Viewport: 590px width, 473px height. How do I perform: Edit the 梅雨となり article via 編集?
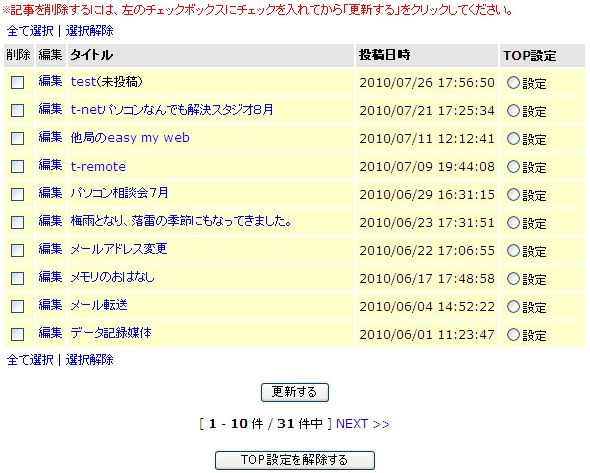click(x=50, y=221)
